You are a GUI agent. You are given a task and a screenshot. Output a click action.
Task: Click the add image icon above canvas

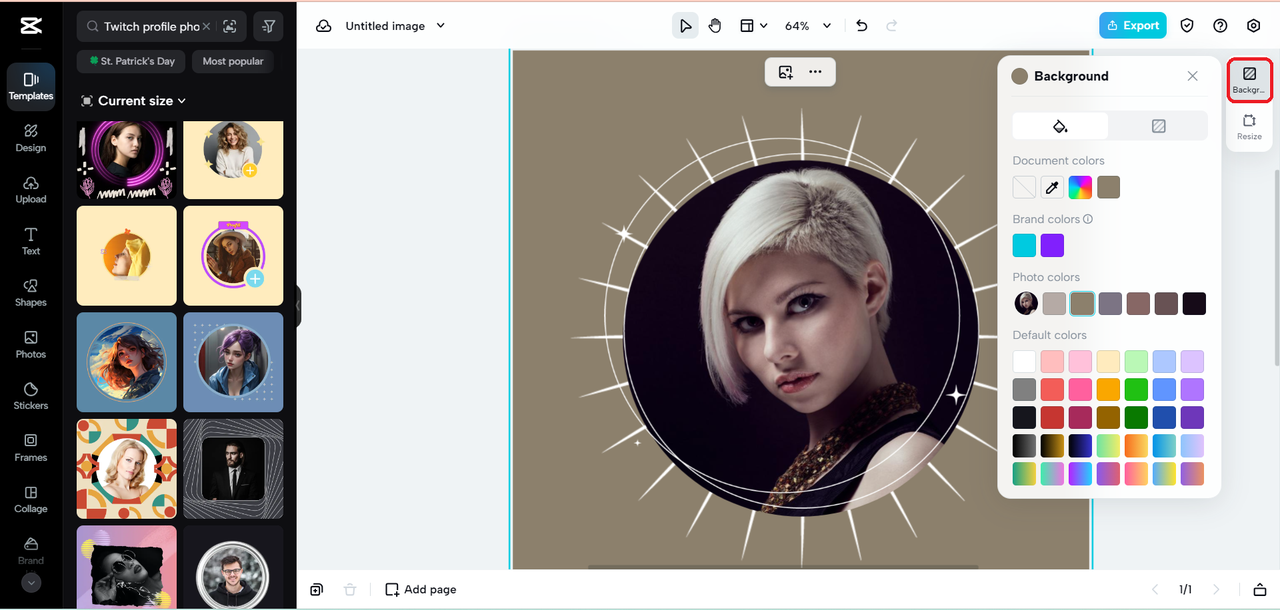(x=786, y=72)
